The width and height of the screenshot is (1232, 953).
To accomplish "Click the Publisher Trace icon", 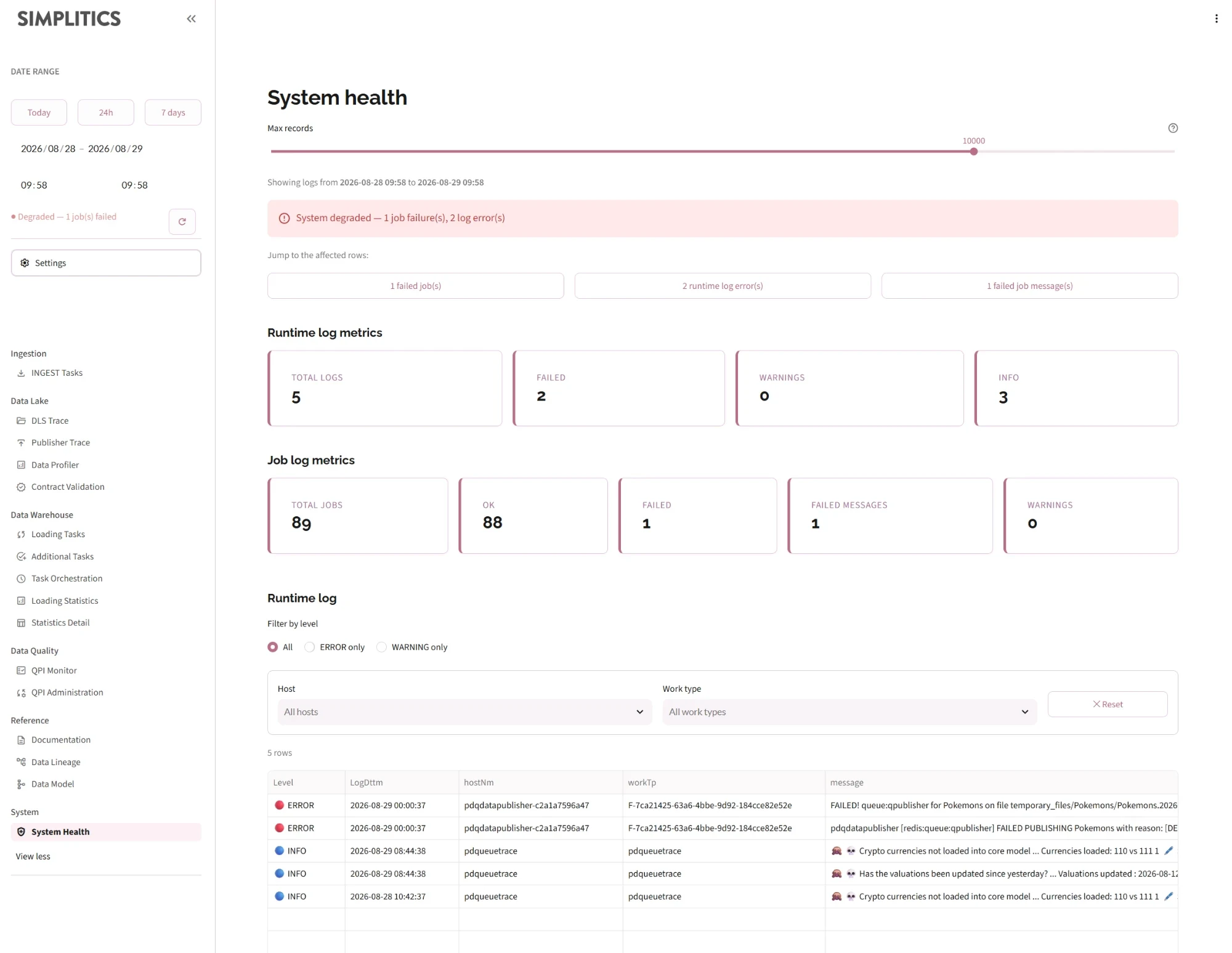I will (21, 443).
